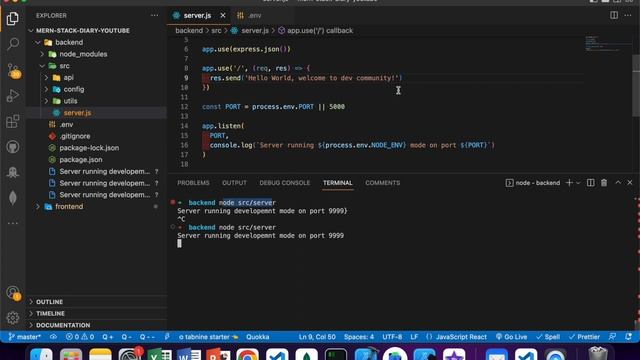
Task: Split the editor to the right
Action: coord(614,16)
